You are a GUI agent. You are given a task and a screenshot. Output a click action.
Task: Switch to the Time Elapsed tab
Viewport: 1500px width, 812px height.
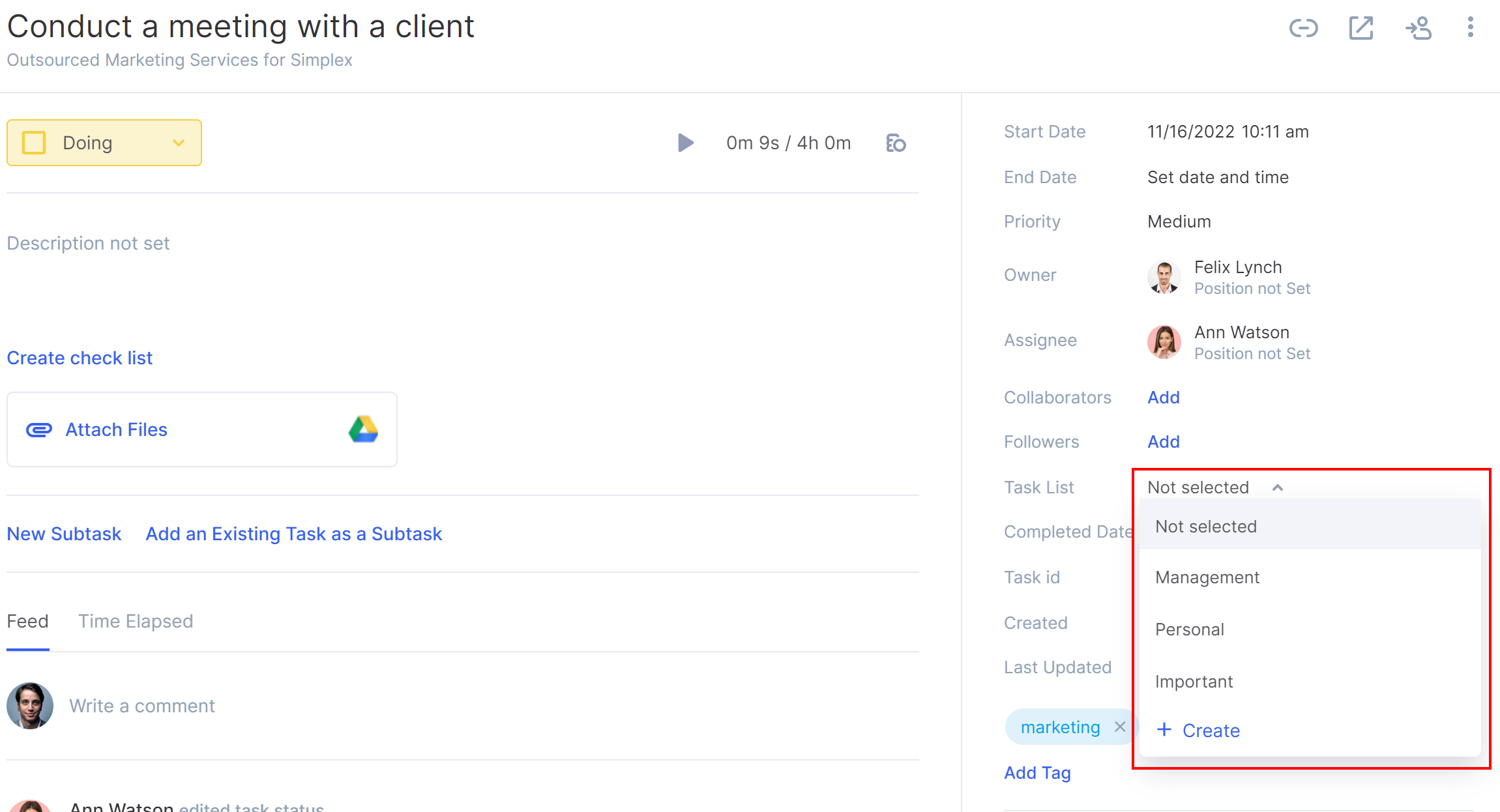pos(136,621)
